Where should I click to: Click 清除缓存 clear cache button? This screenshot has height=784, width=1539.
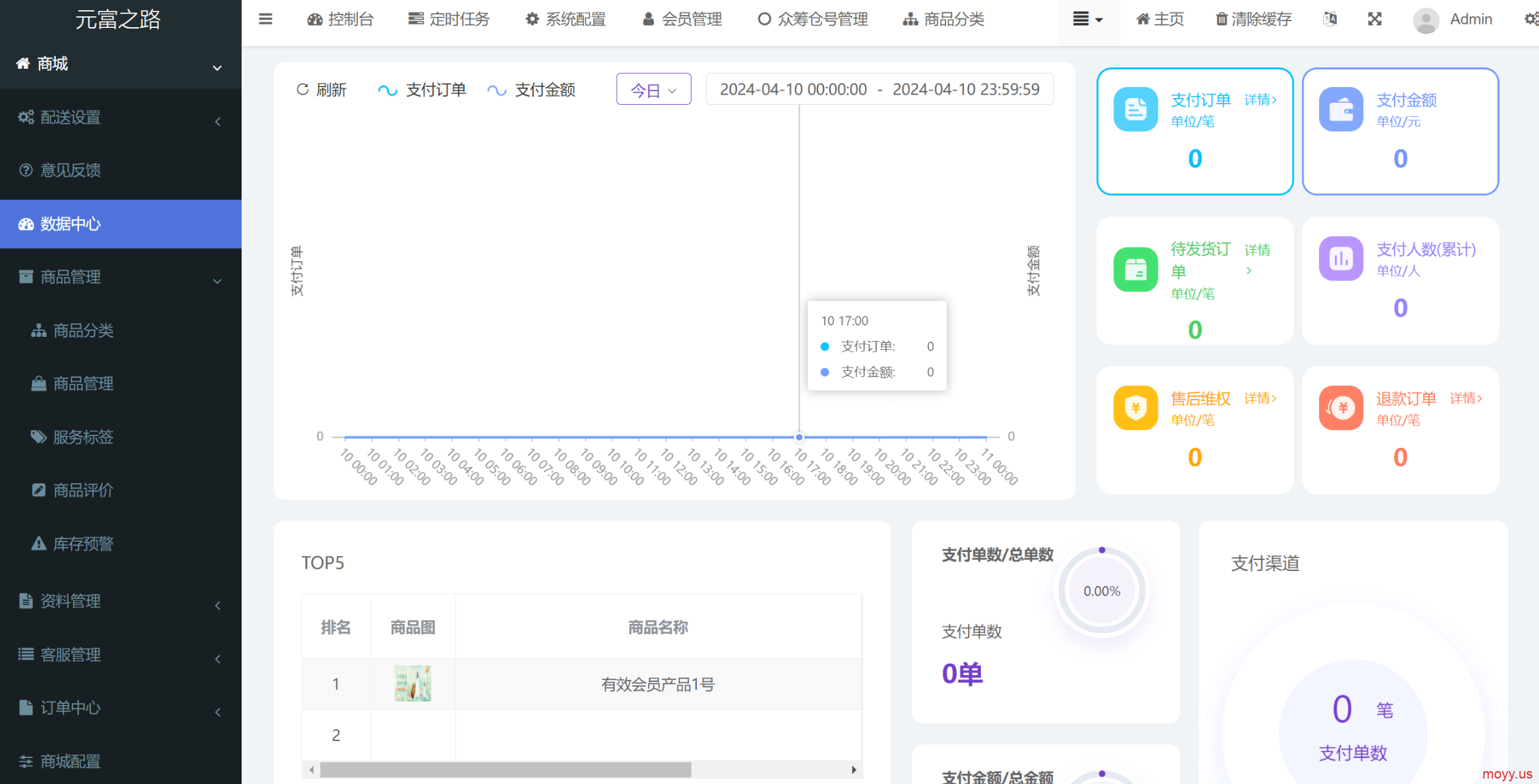click(x=1254, y=19)
